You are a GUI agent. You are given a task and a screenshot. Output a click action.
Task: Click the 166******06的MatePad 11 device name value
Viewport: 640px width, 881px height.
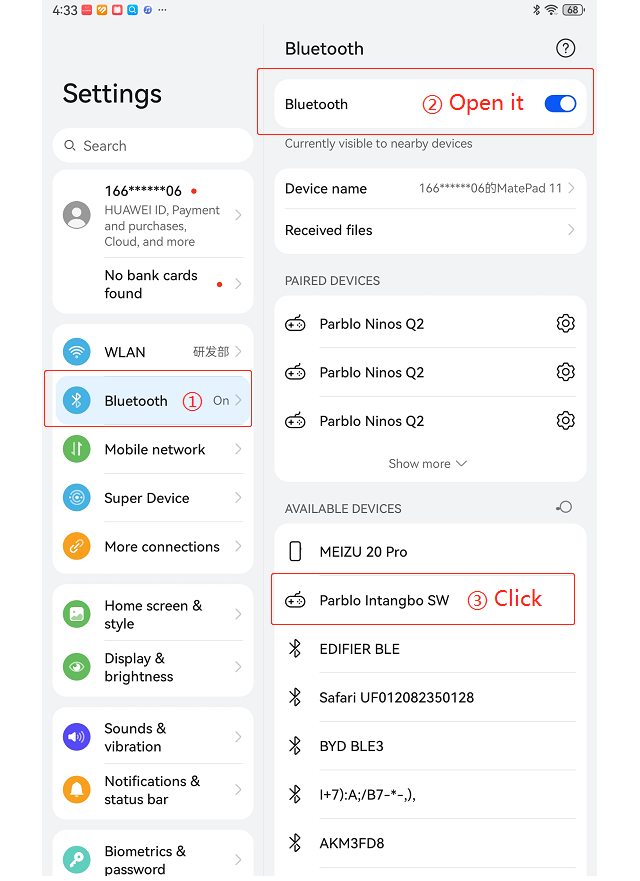coord(490,188)
